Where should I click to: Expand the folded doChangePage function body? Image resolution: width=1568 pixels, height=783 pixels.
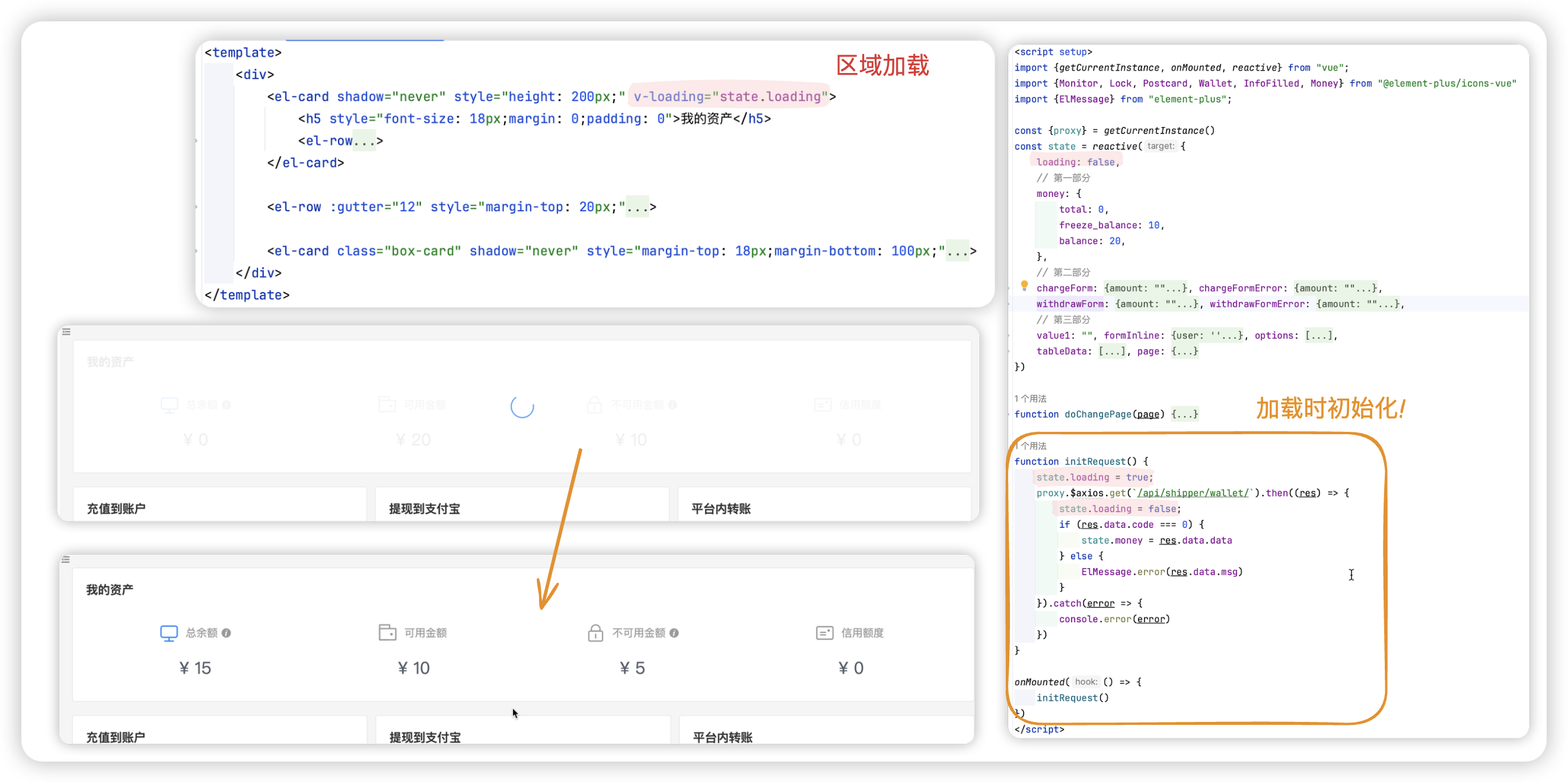tap(1184, 415)
